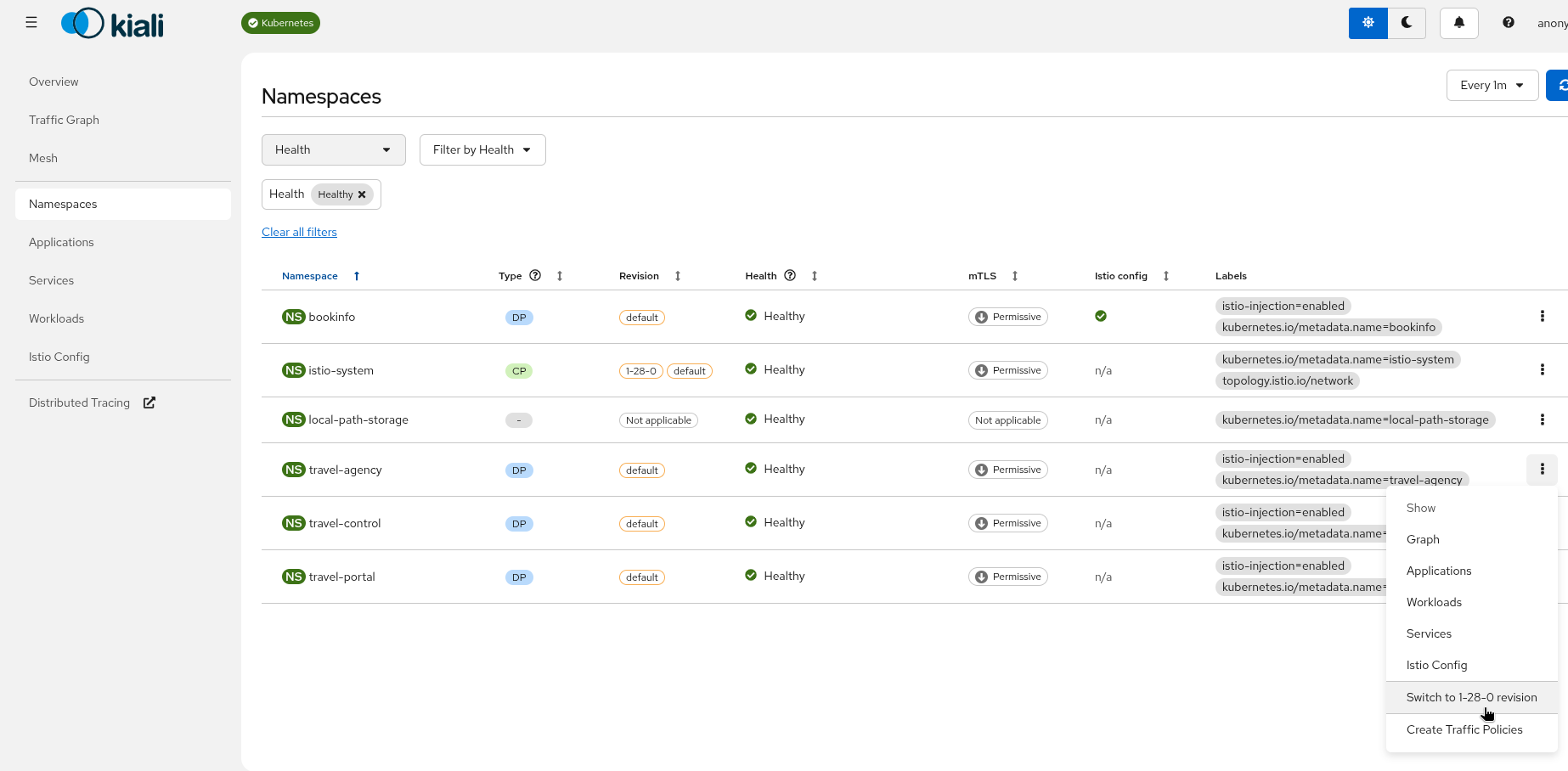Click the notifications bell icon

[x=1458, y=23]
